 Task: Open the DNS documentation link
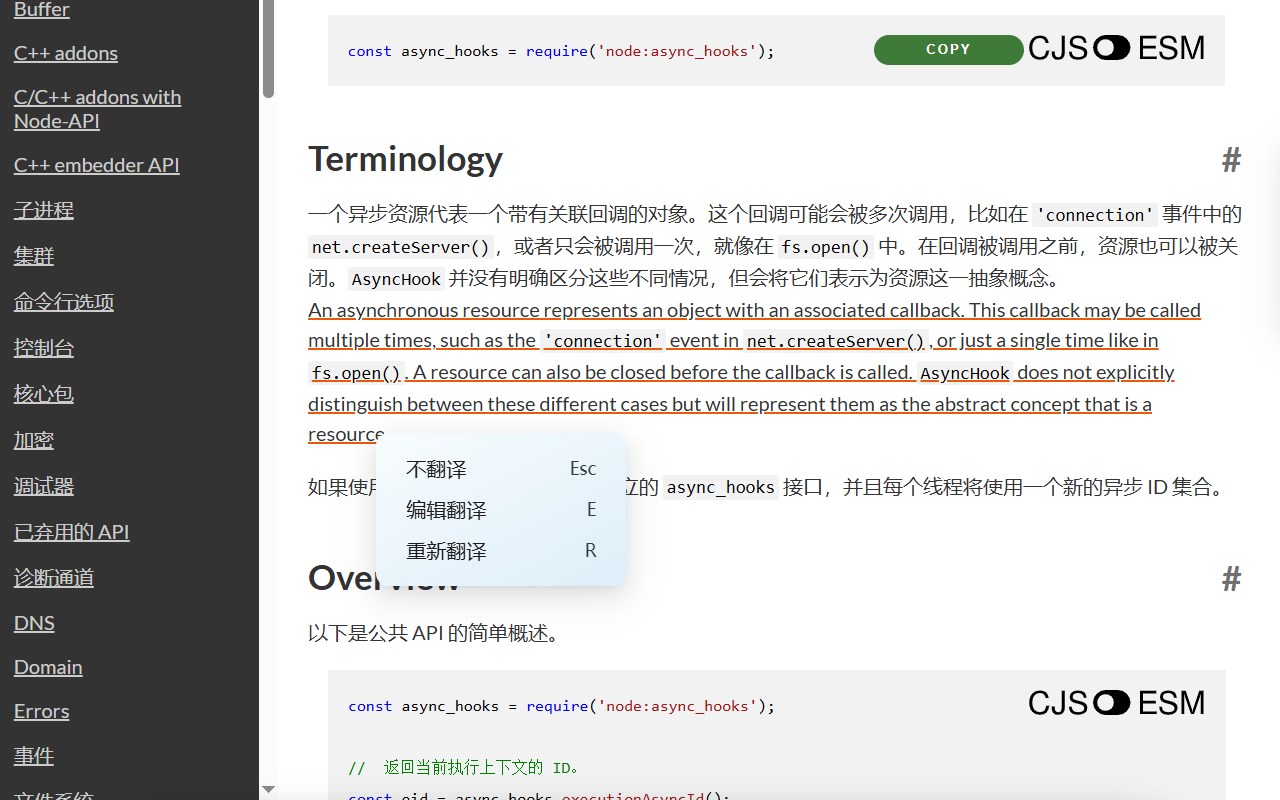click(34, 623)
